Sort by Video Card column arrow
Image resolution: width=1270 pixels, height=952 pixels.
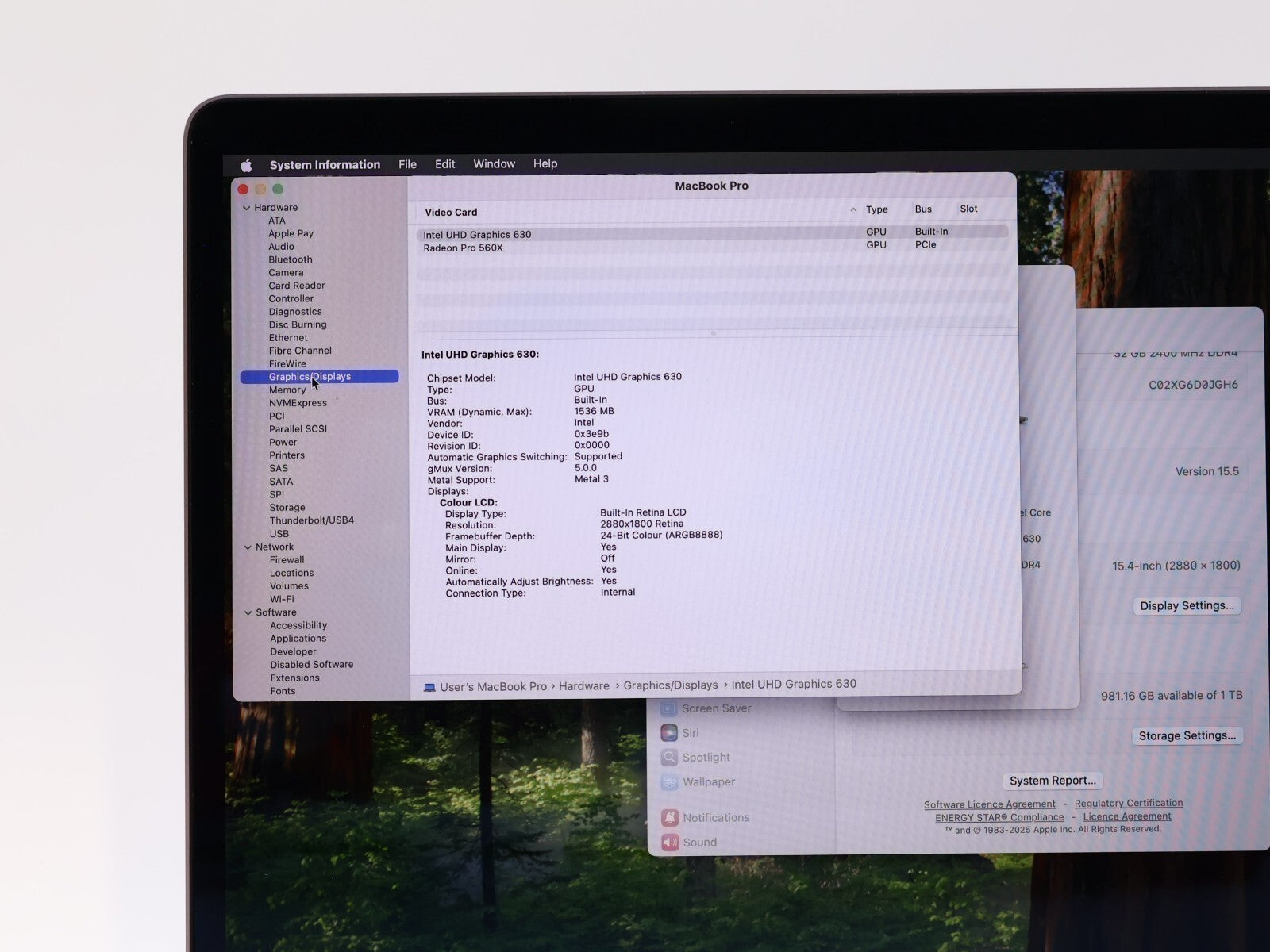click(x=853, y=210)
